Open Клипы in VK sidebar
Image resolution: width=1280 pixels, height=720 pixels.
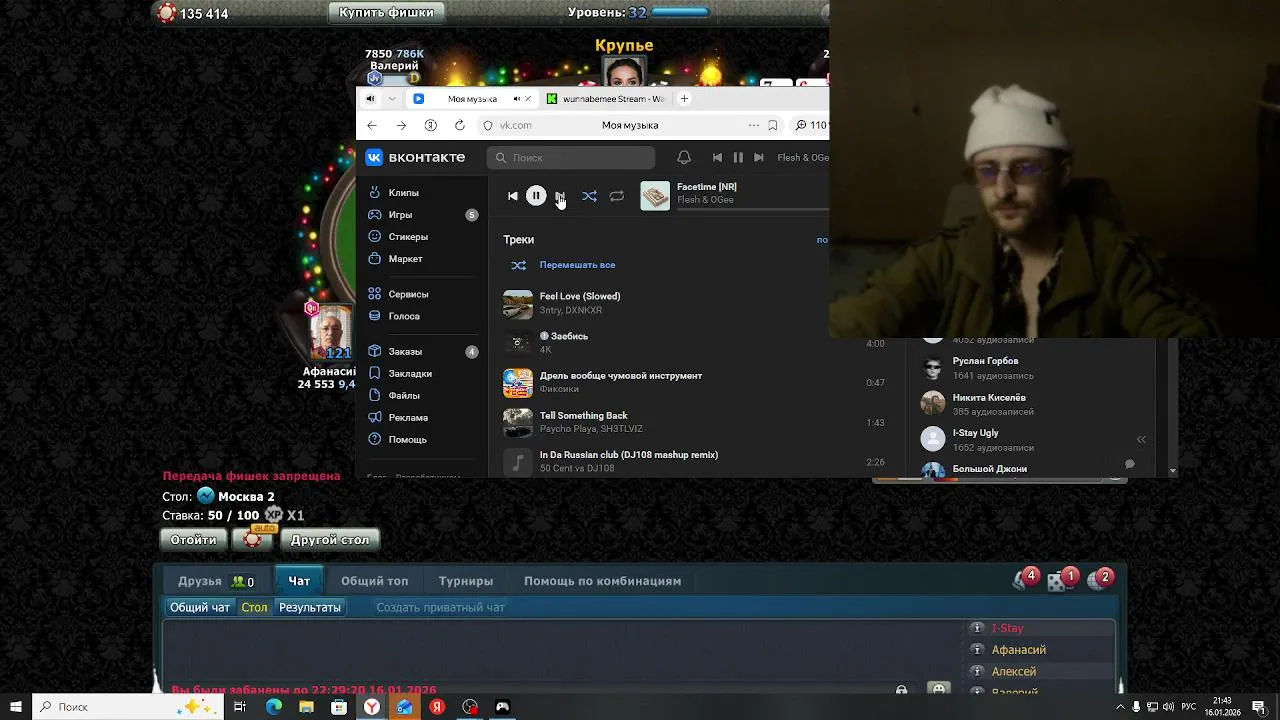click(x=404, y=193)
